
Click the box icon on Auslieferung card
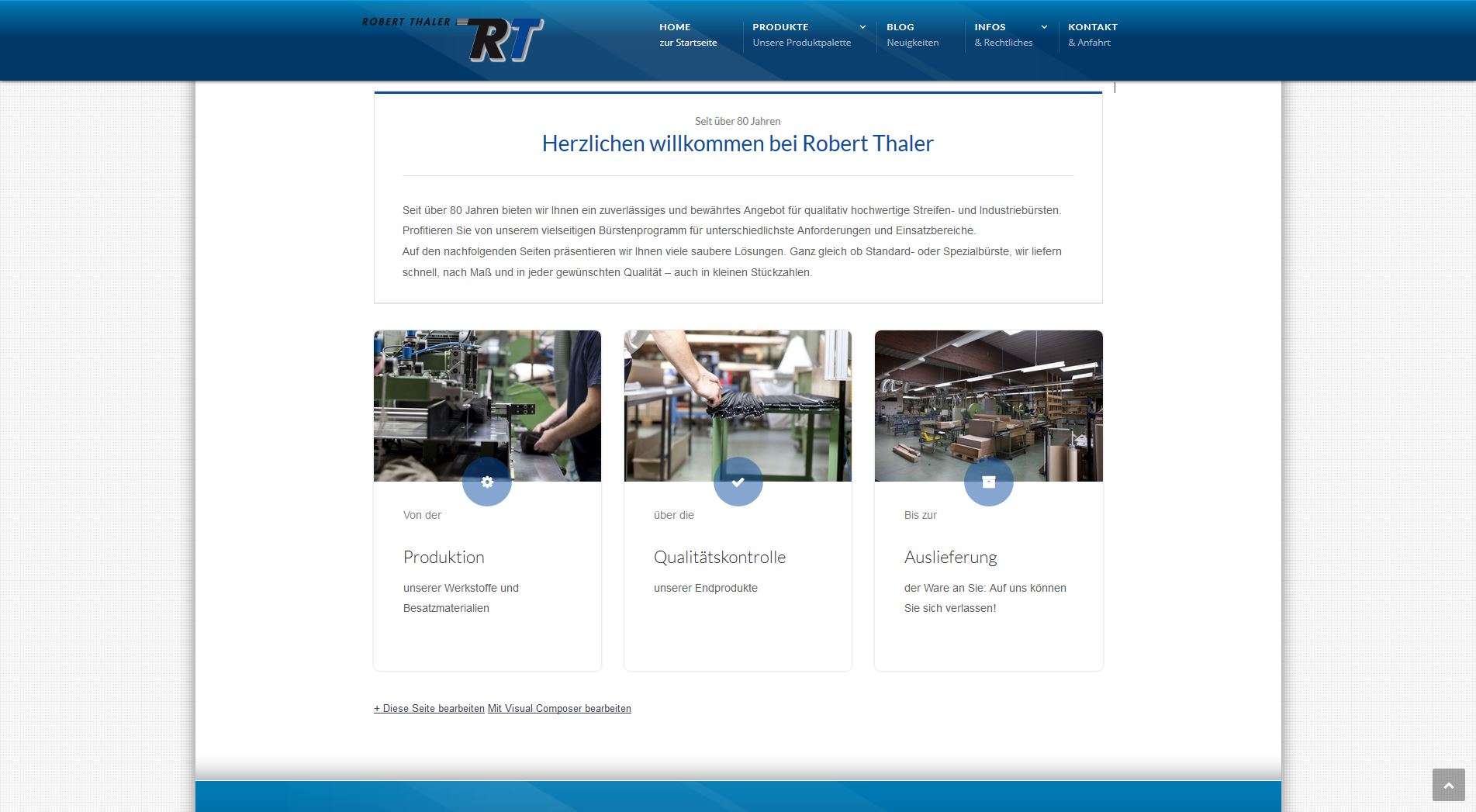coord(988,482)
